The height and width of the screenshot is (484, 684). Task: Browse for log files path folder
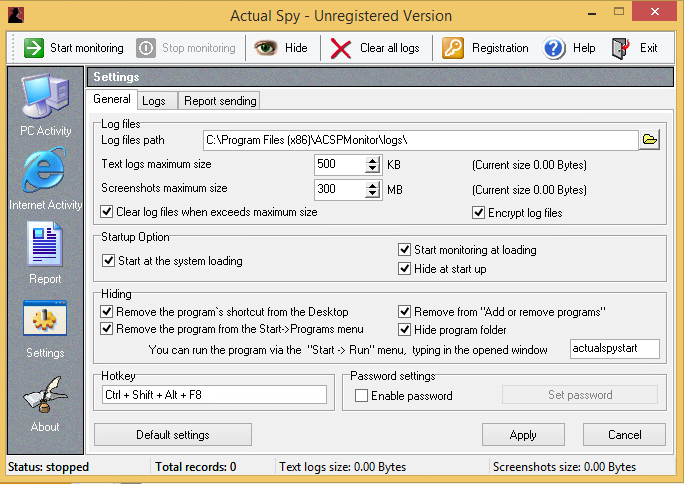pos(650,140)
